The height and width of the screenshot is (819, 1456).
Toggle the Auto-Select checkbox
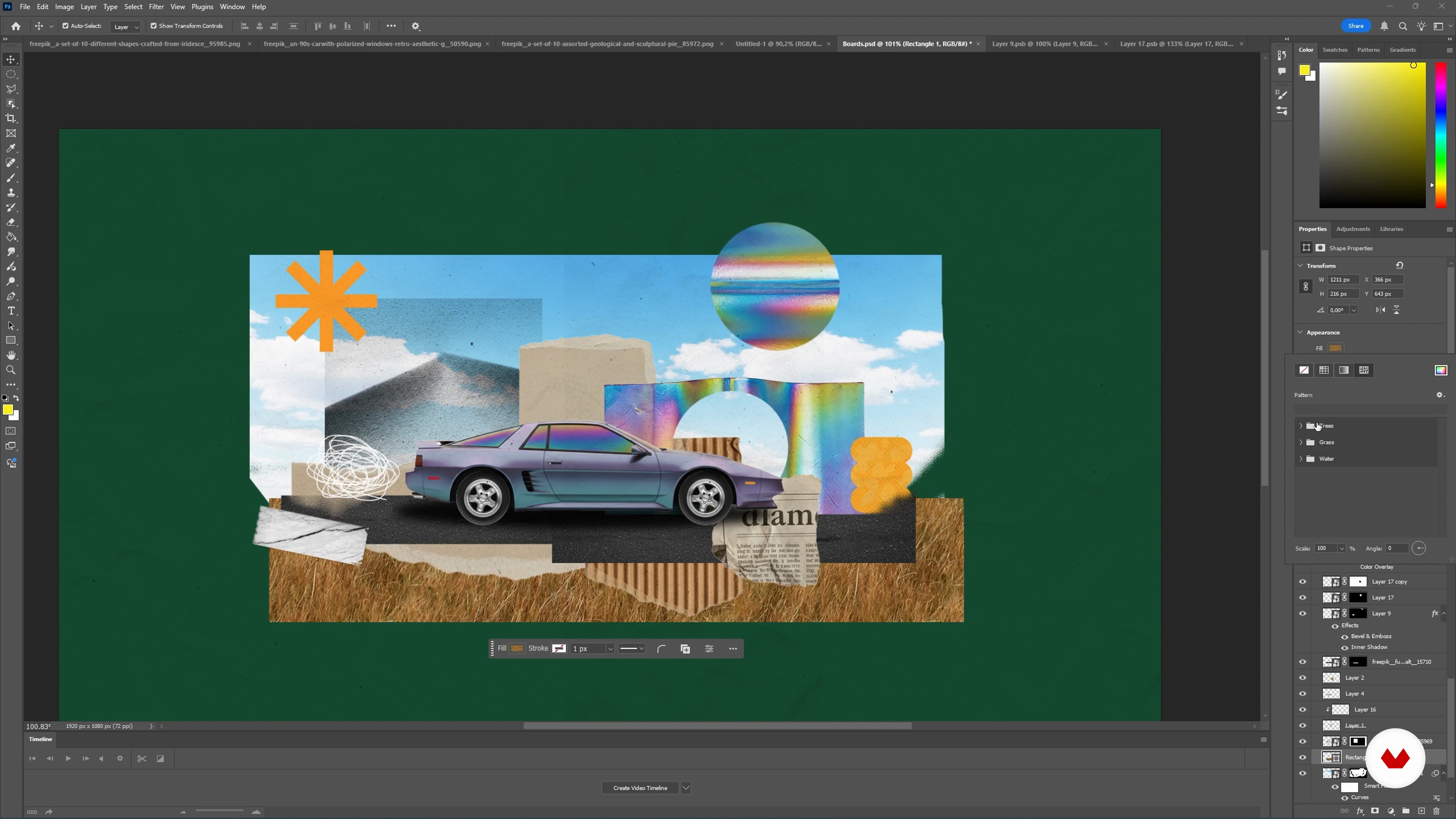[x=66, y=26]
